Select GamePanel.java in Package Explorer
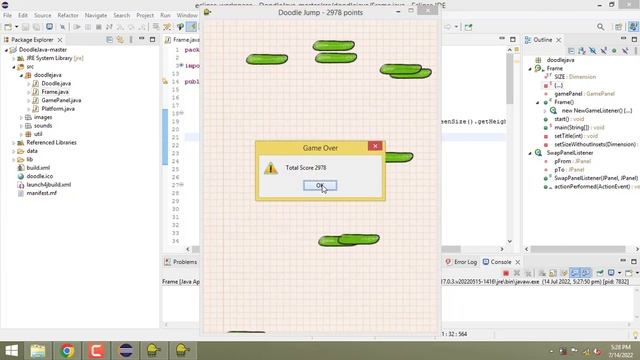The height and width of the screenshot is (360, 640). point(61,100)
